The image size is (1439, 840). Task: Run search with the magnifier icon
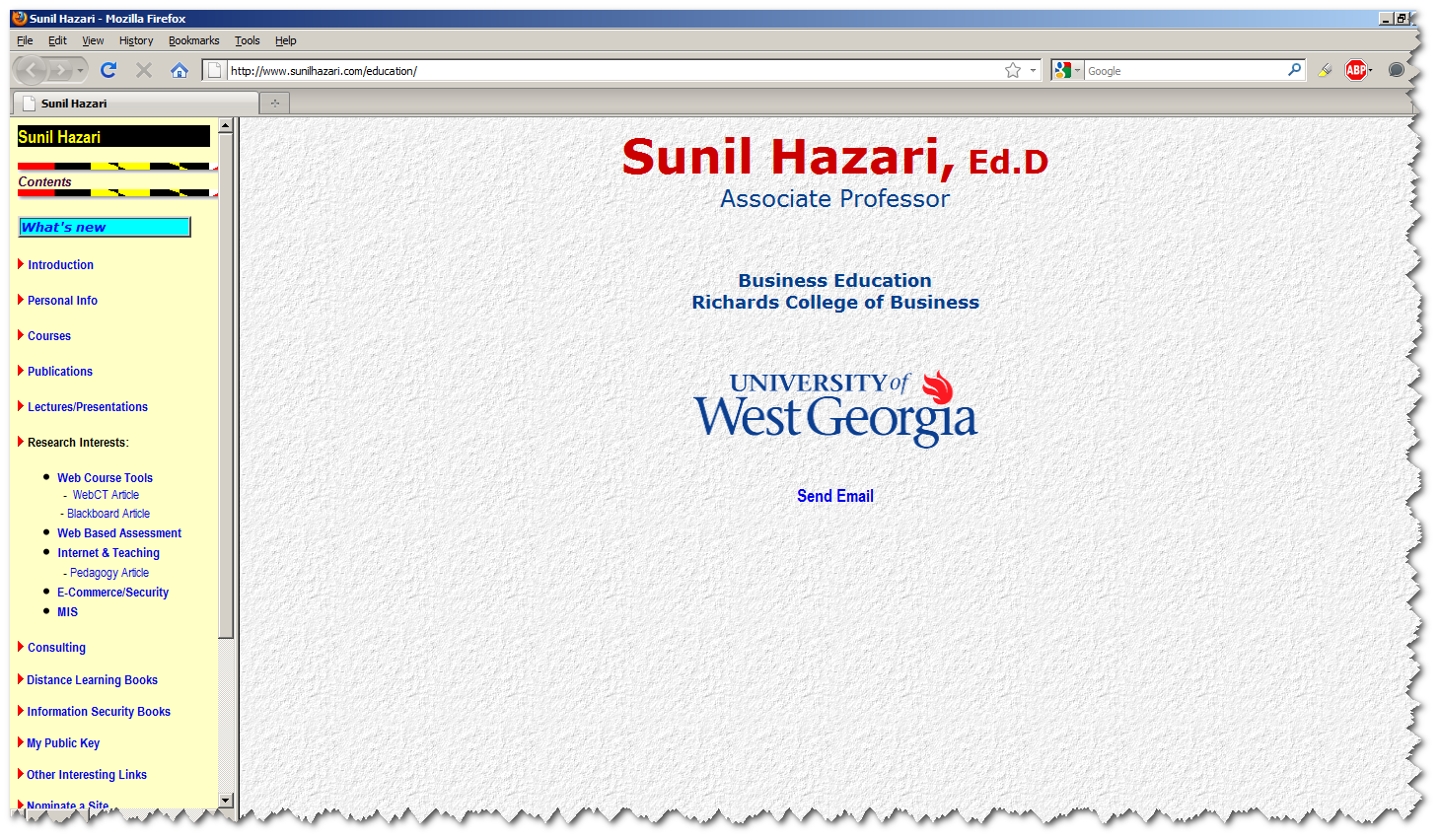coord(1294,70)
